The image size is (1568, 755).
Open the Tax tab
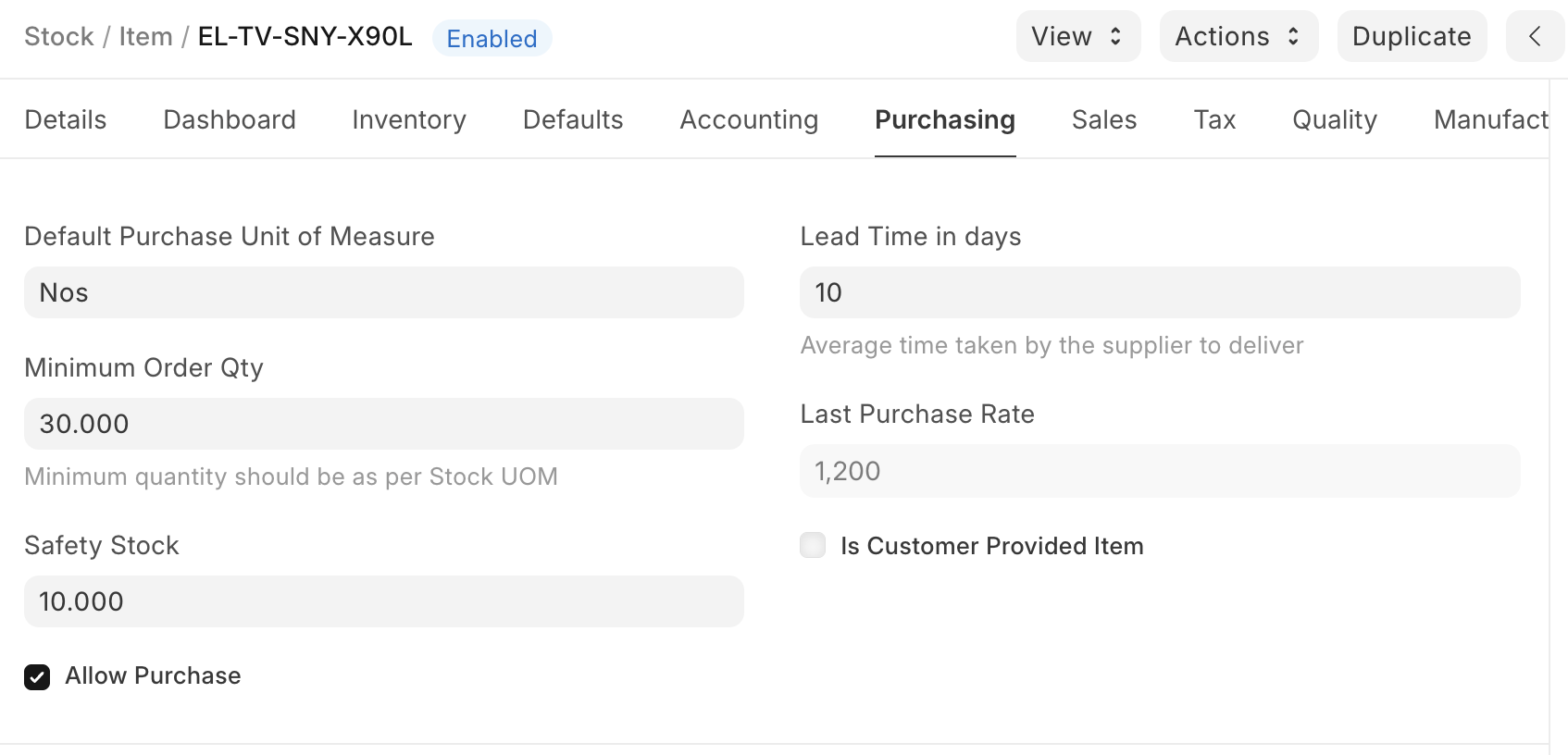coord(1214,119)
